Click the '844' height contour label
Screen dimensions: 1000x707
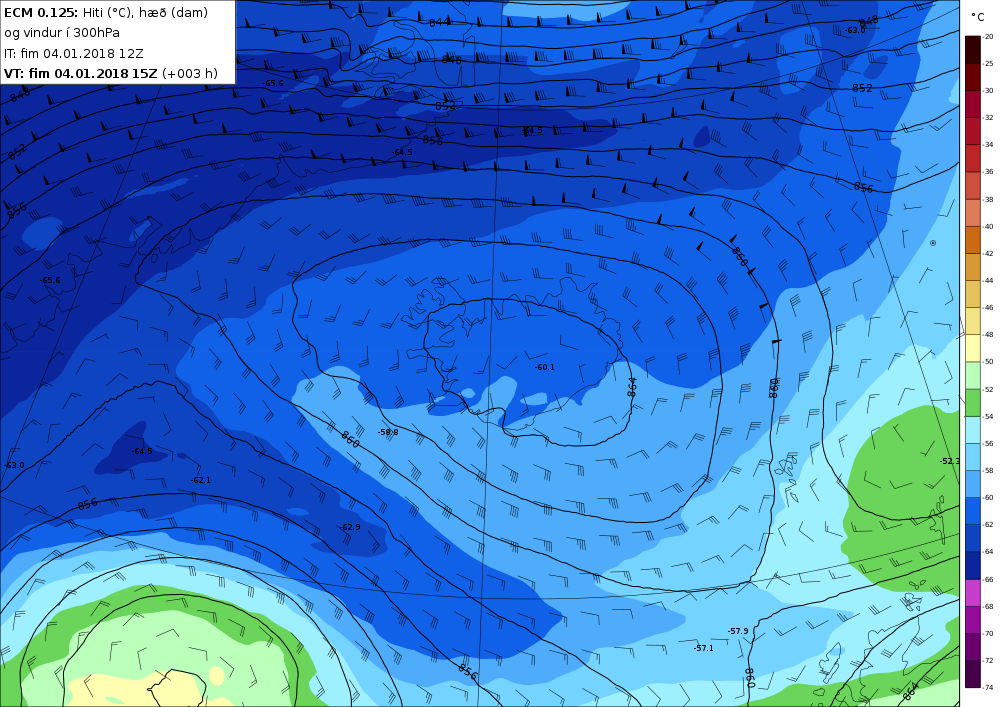tap(440, 23)
